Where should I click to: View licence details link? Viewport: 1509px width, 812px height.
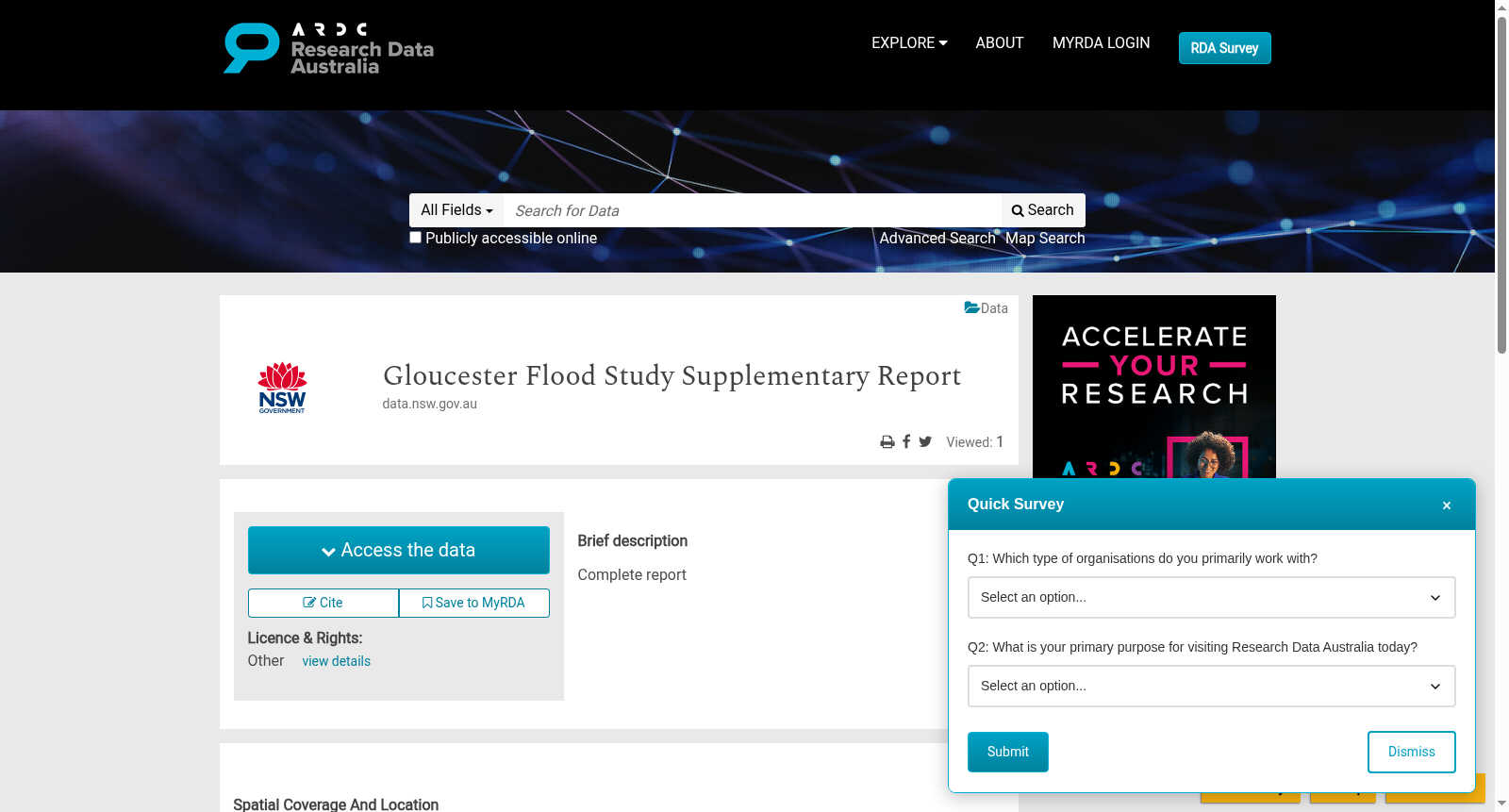pos(337,661)
